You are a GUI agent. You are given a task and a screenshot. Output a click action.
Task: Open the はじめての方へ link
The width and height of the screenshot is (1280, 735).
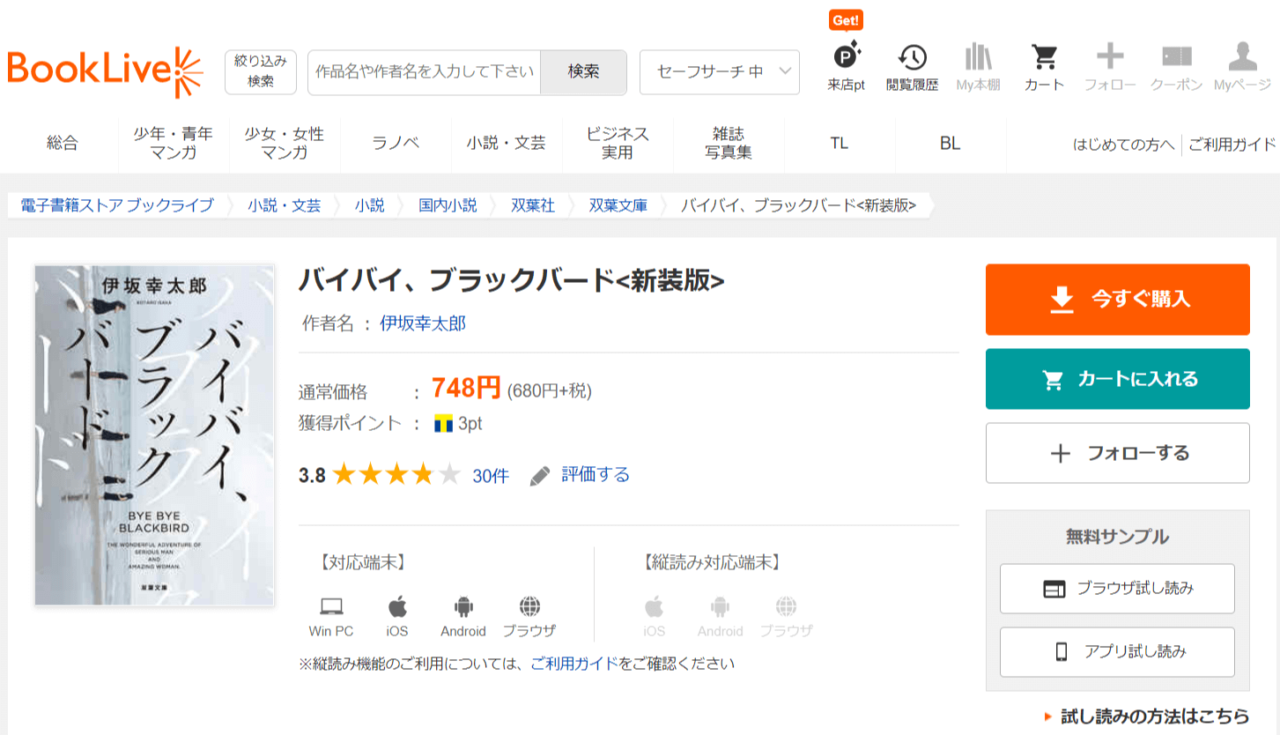tap(1124, 144)
